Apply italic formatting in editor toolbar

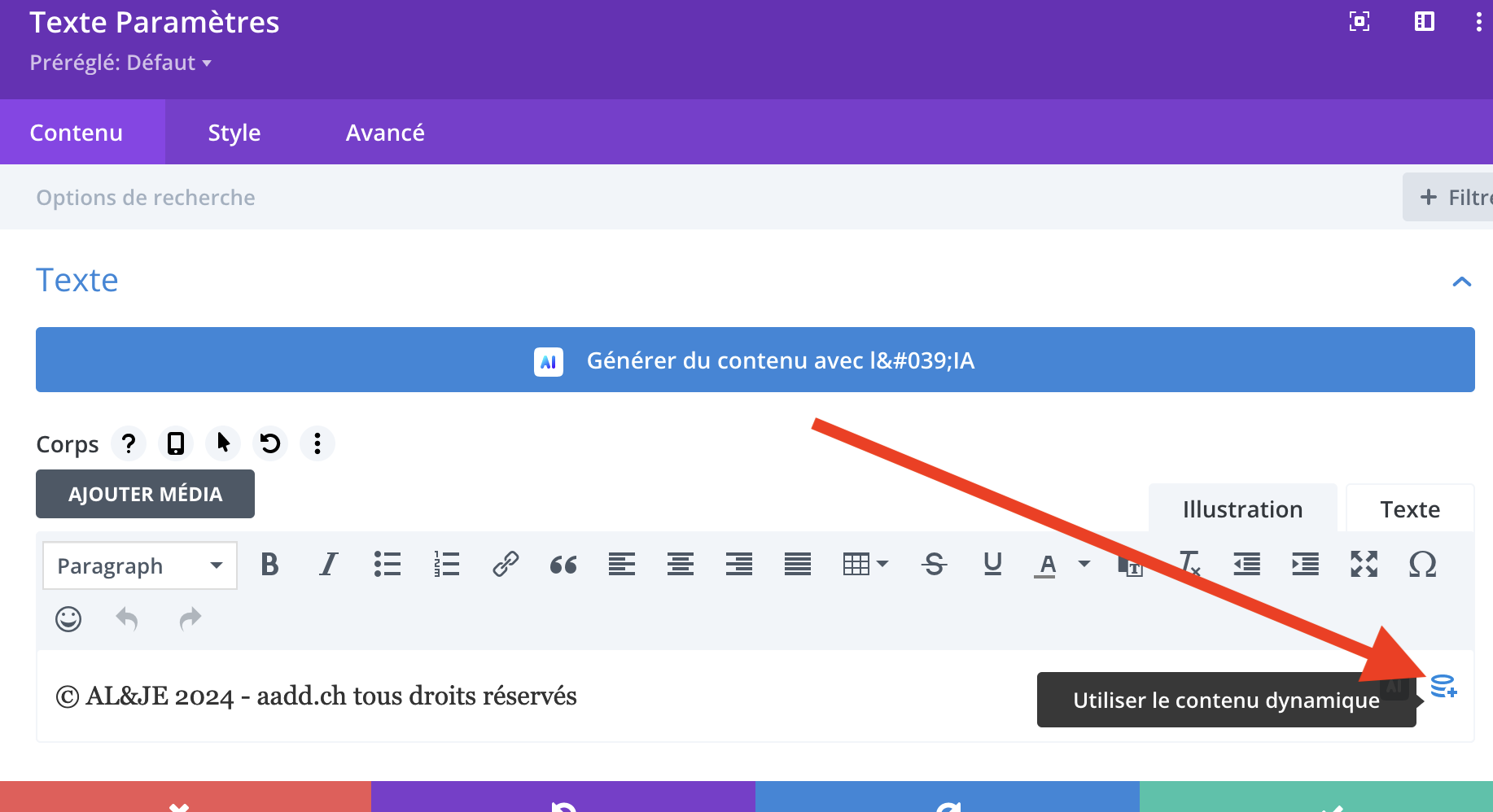(328, 564)
